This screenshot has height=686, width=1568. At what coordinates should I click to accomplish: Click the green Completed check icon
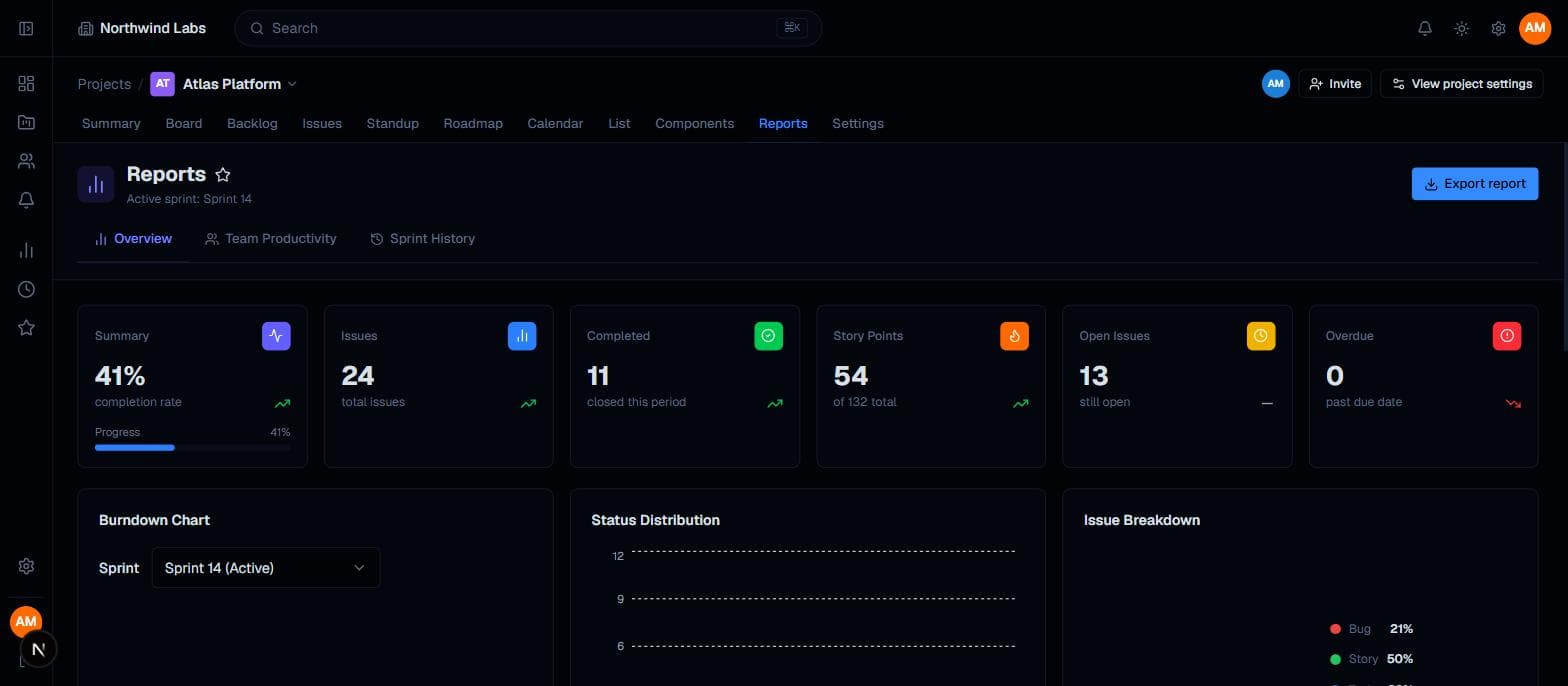click(x=768, y=336)
